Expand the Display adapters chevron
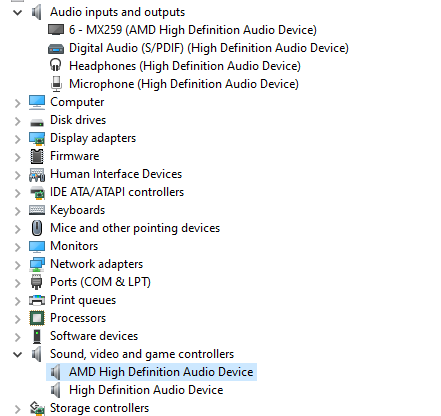 click(x=18, y=139)
